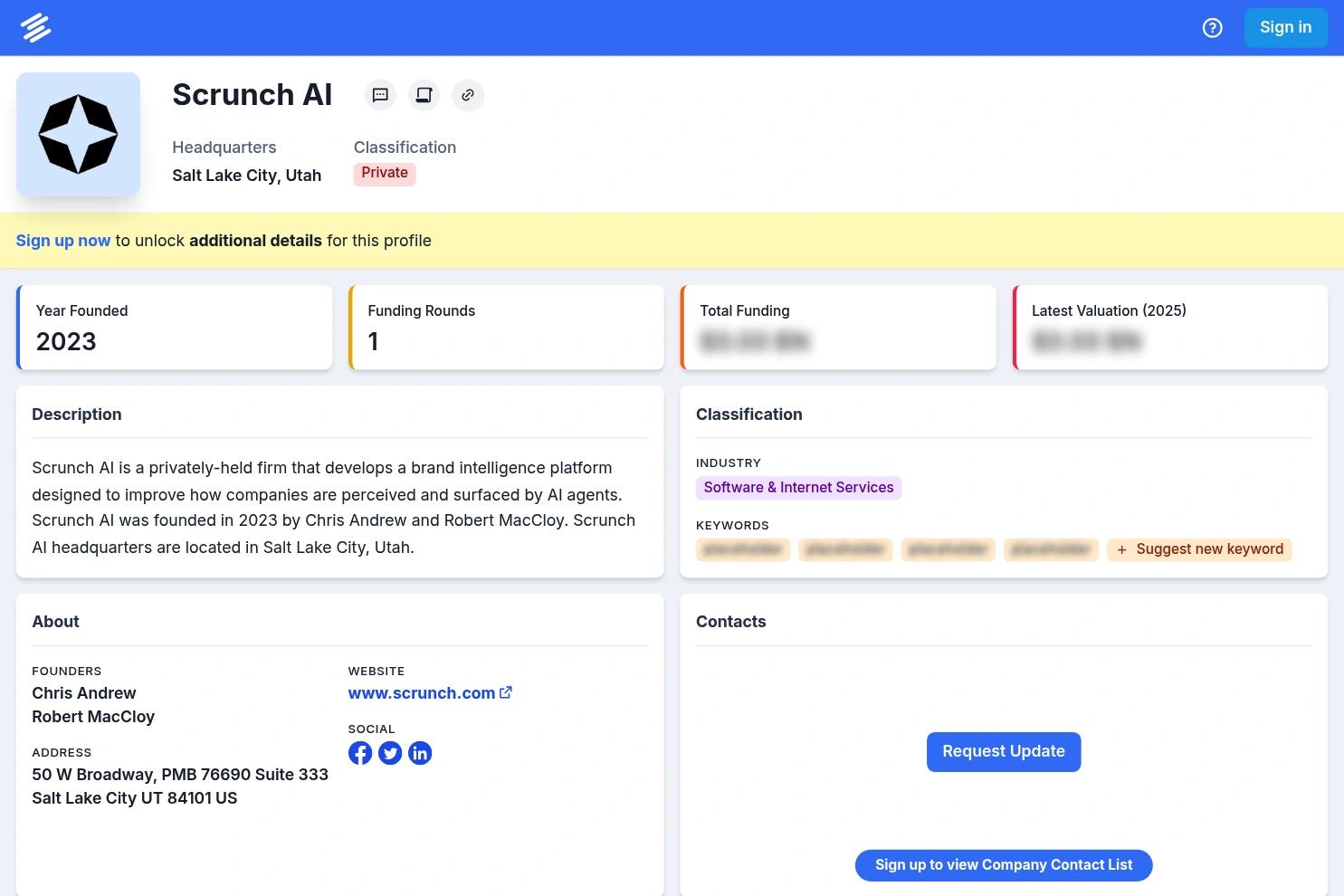Click the Funding Rounds value 1
Screen dimensions: 1344x896
373,341
